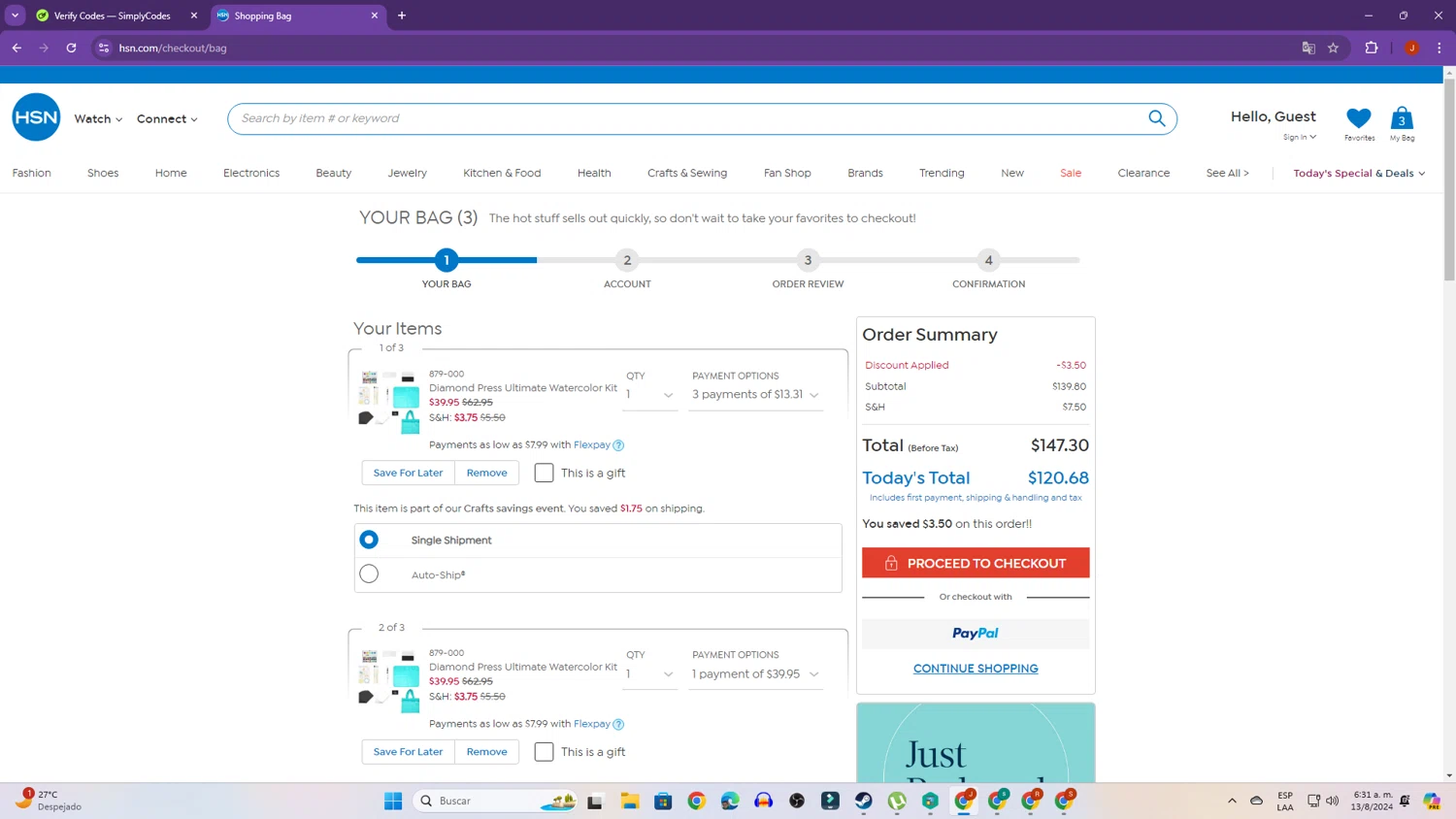
Task: Click the HSN logo
Action: pyautogui.click(x=36, y=117)
